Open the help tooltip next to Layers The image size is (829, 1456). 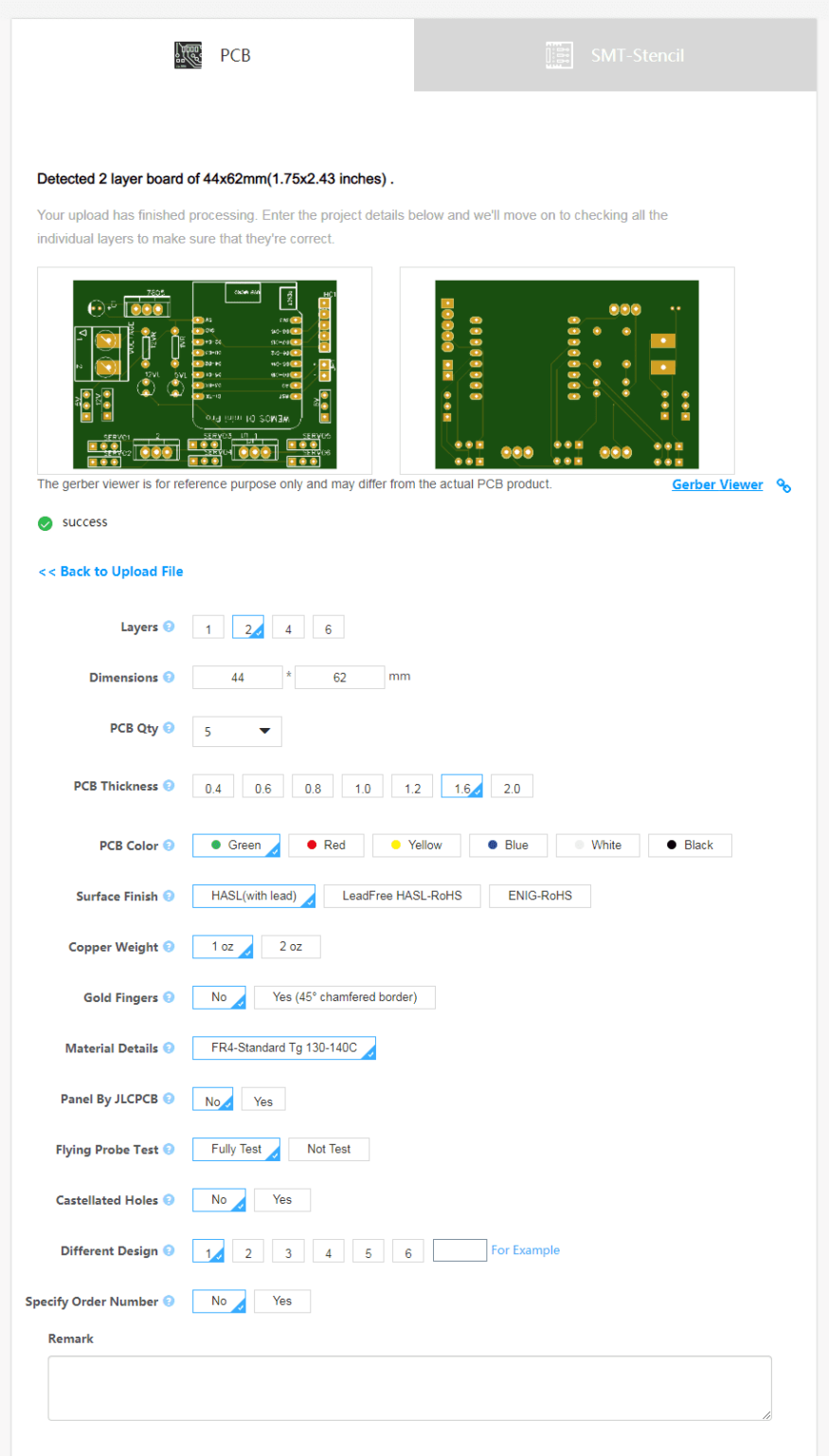[x=169, y=626]
